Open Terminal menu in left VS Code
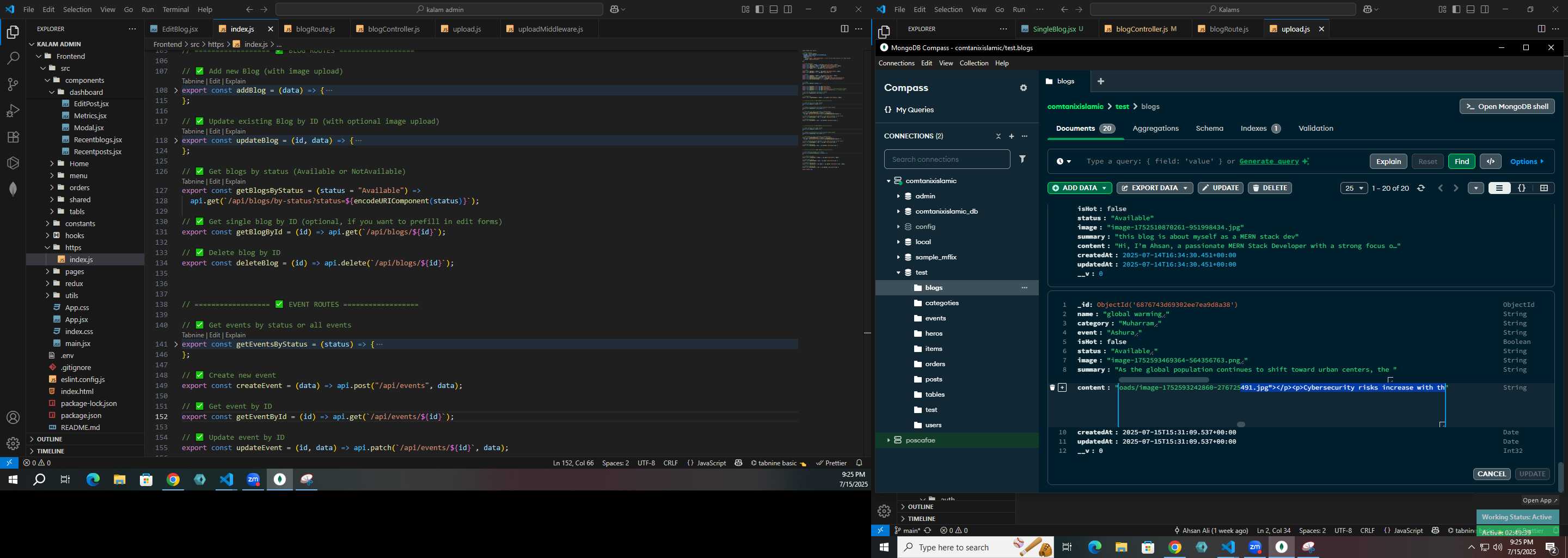The height and width of the screenshot is (558, 1568). point(176,10)
